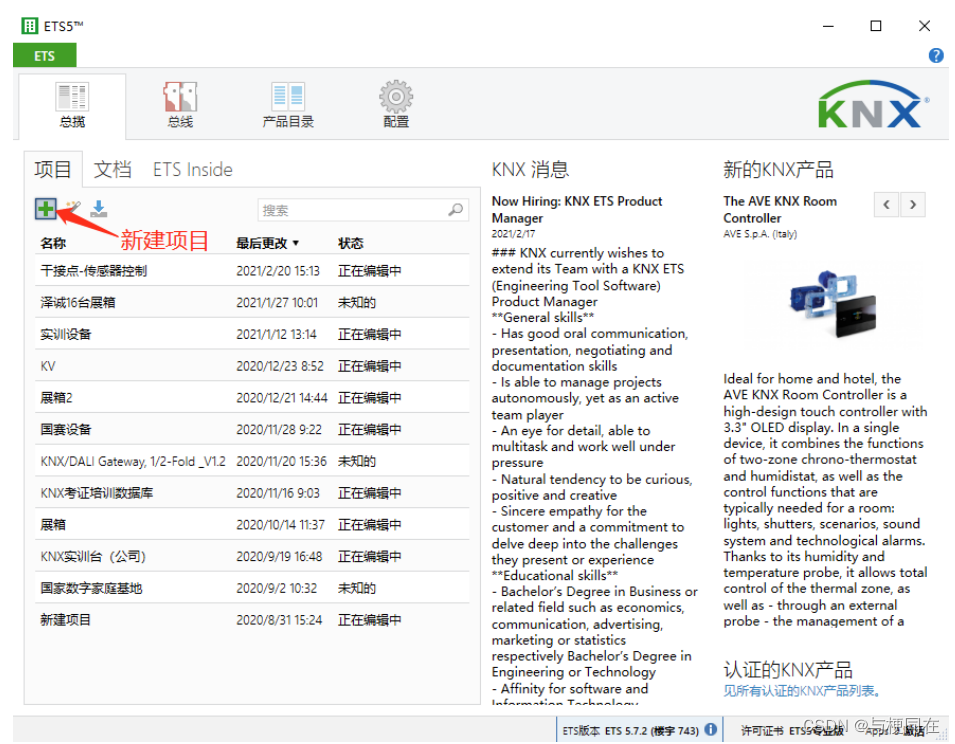Open the 产品目录 (Catalogs) icon
Image resolution: width=955 pixels, height=744 pixels.
coord(287,103)
